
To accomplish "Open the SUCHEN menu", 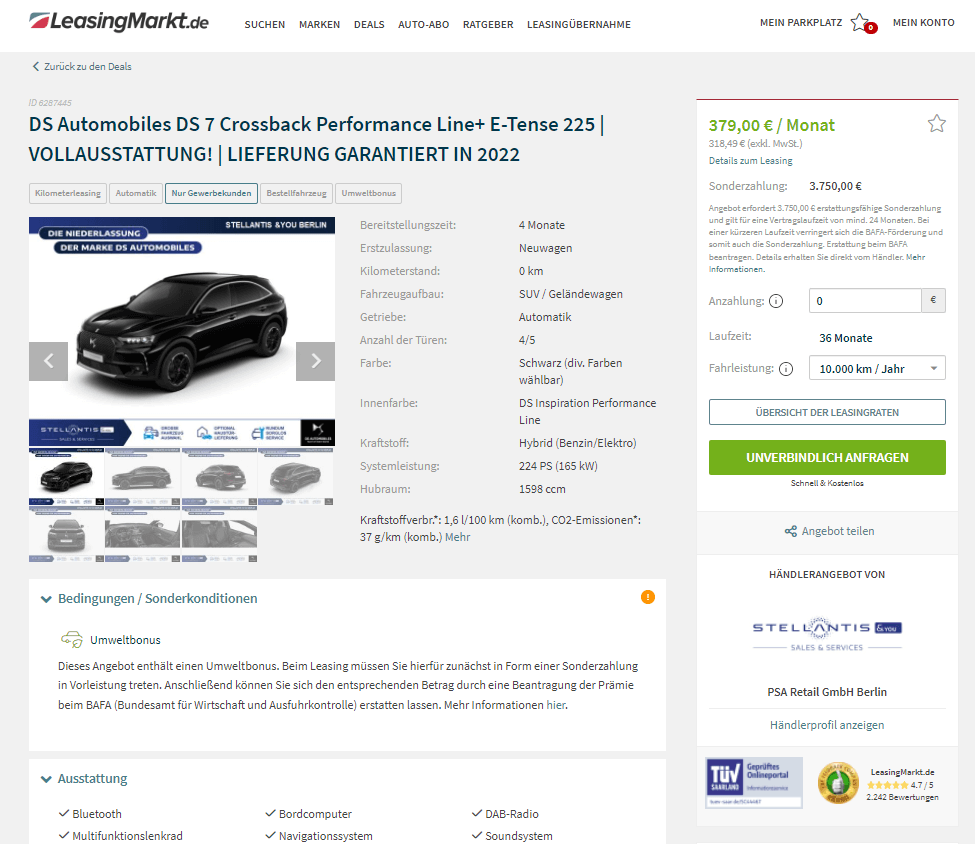I will 264,24.
